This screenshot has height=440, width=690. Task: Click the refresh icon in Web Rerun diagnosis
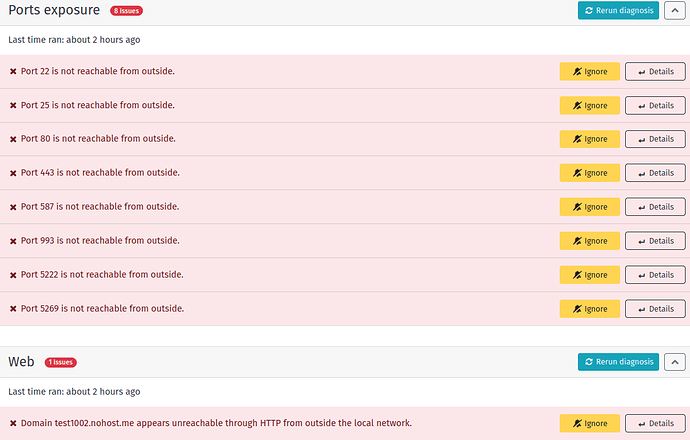(589, 362)
